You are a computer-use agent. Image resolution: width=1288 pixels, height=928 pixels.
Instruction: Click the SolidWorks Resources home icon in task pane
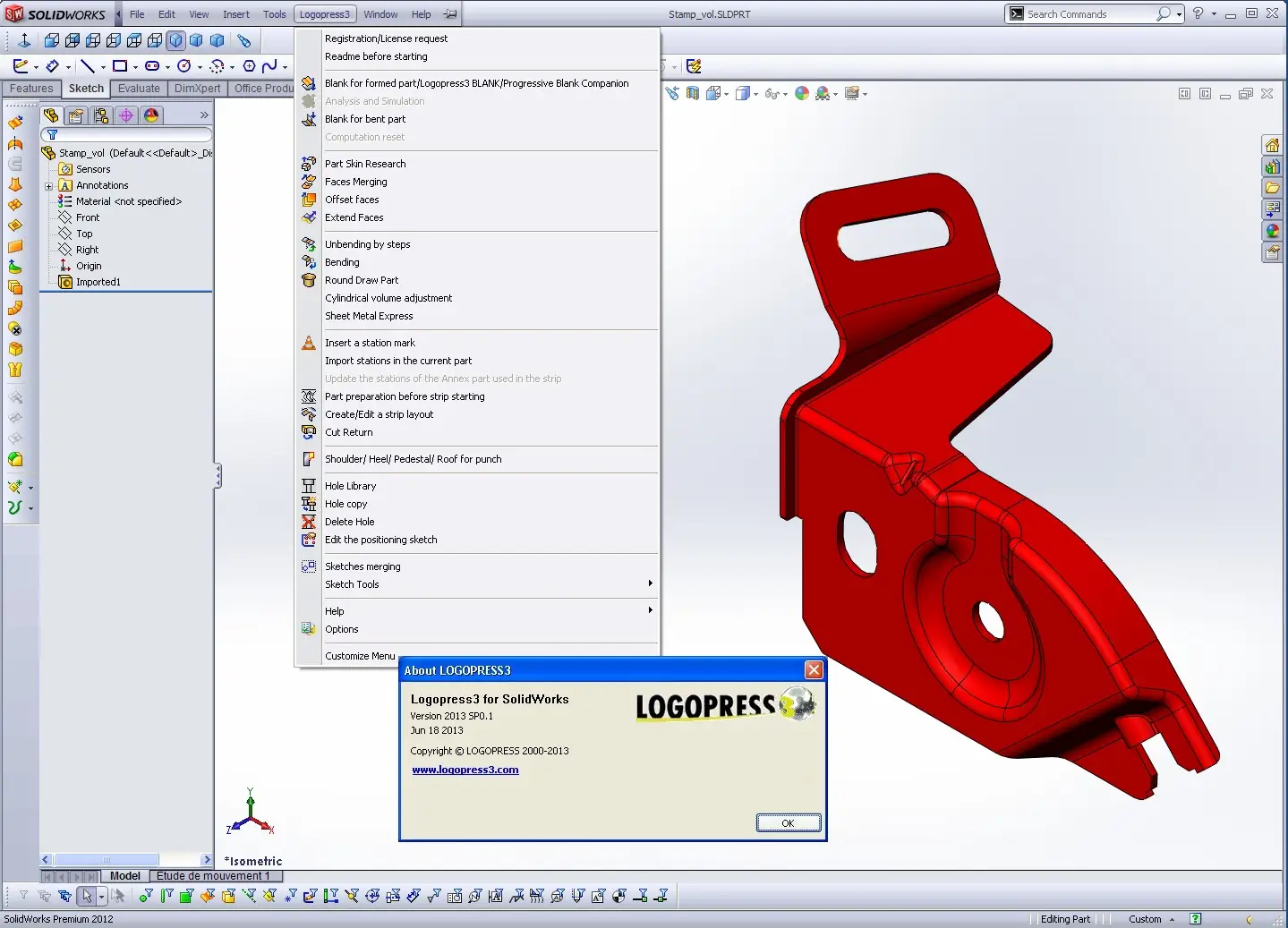coord(1272,145)
